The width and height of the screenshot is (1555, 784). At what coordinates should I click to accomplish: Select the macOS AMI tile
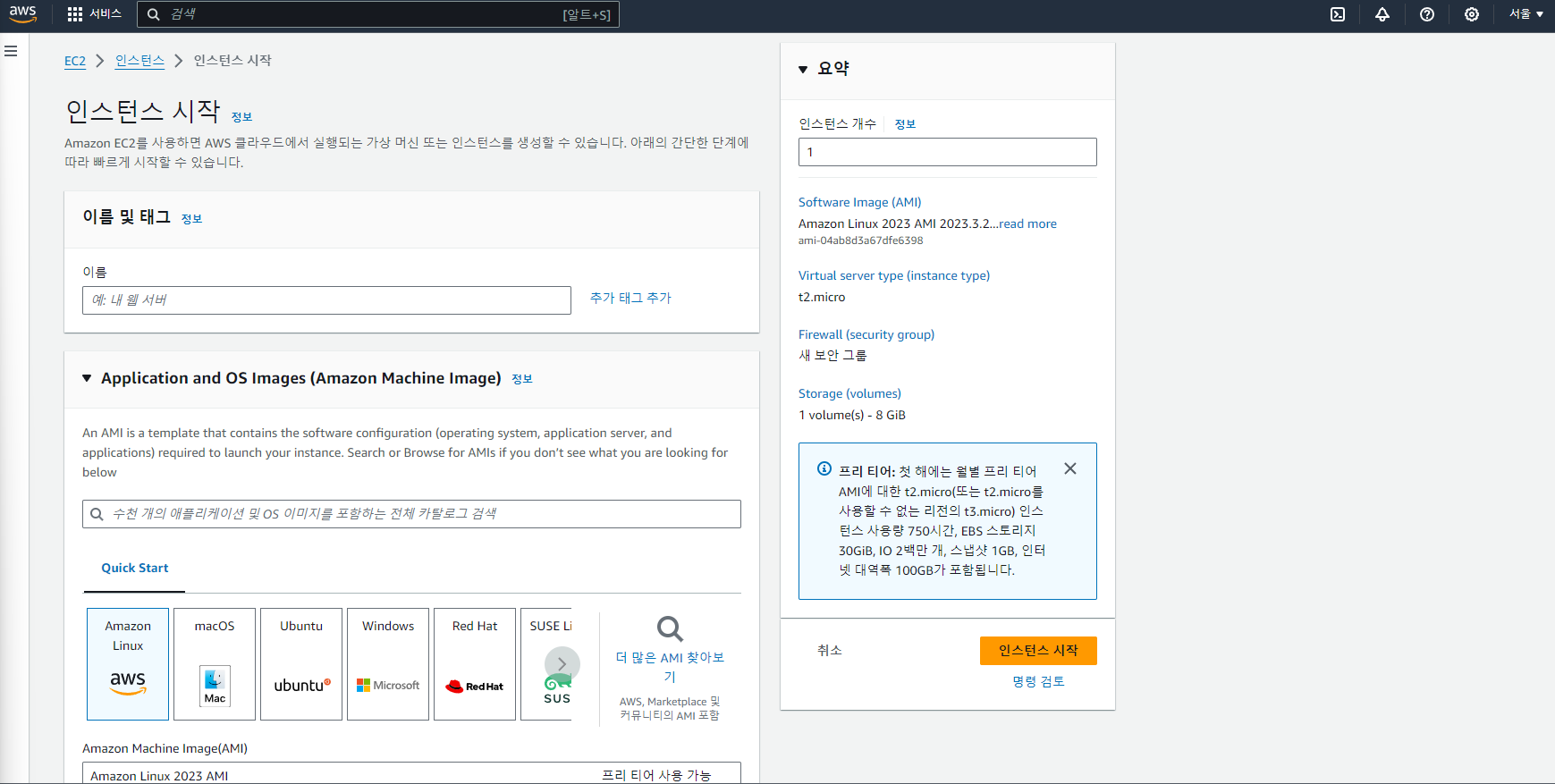215,664
